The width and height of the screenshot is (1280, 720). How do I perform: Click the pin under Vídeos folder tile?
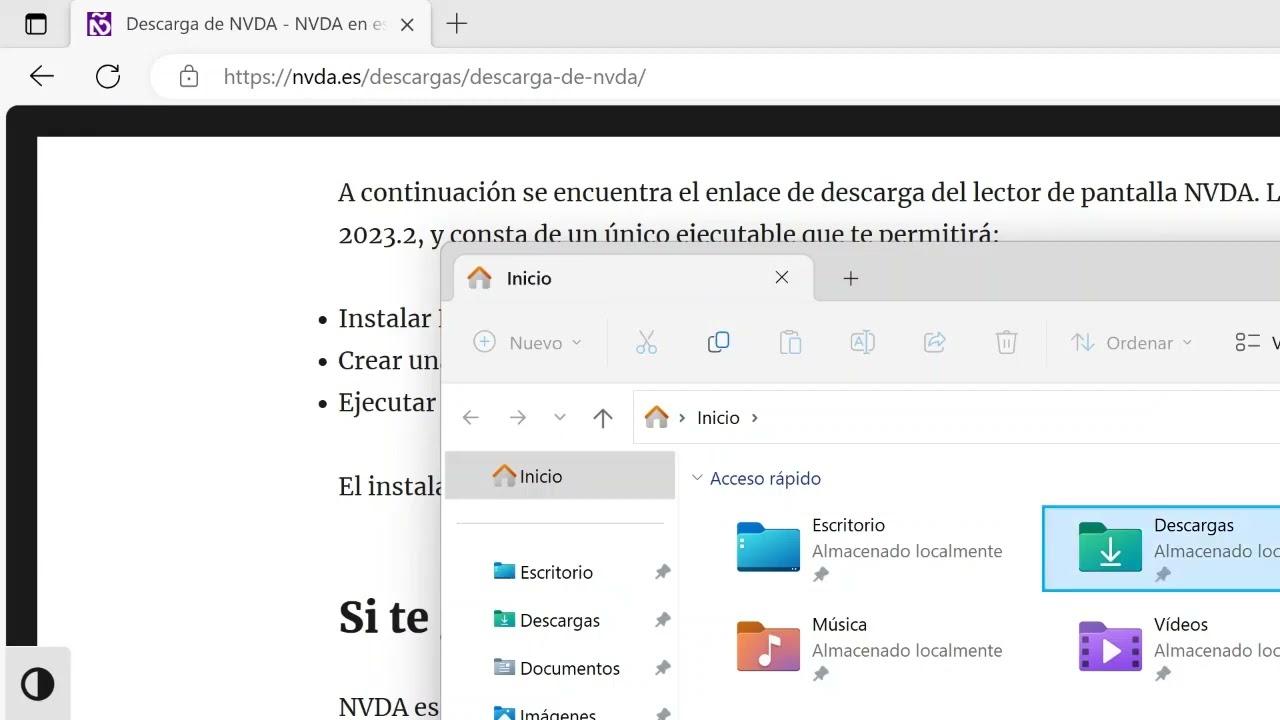click(x=1163, y=674)
